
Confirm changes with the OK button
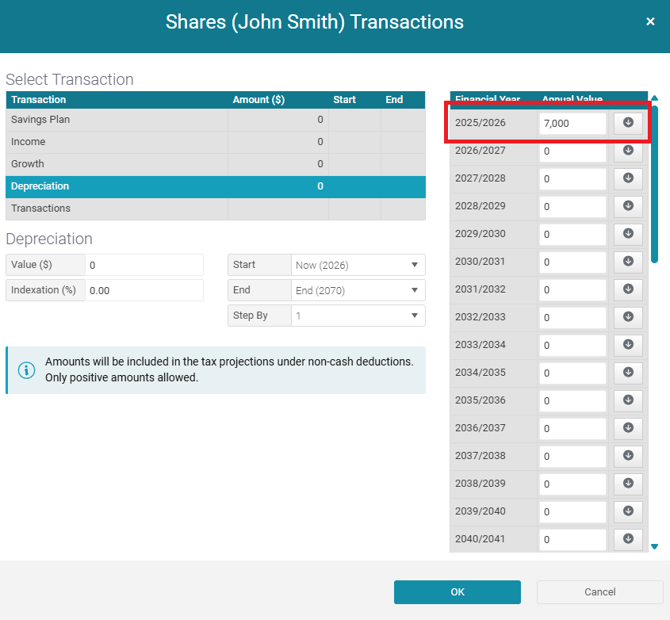(457, 592)
